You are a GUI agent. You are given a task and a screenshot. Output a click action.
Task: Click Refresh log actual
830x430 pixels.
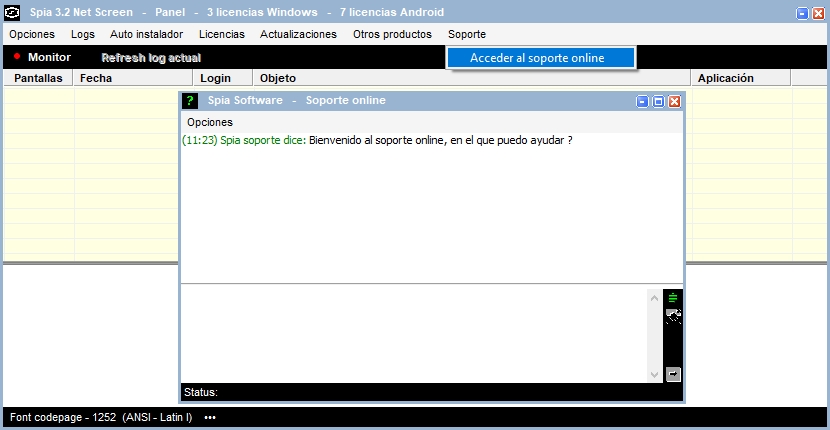151,58
